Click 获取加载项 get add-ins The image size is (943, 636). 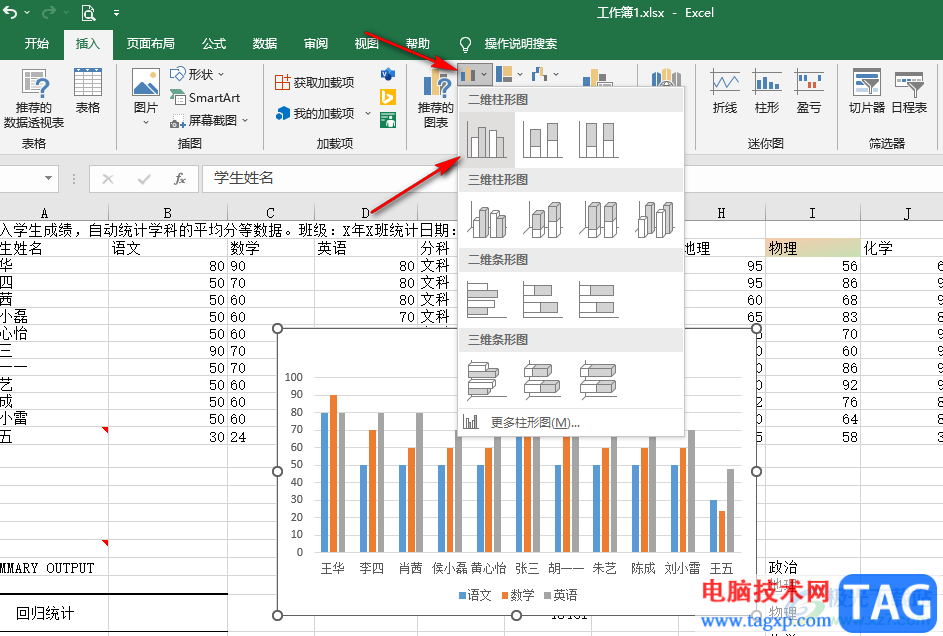[315, 82]
